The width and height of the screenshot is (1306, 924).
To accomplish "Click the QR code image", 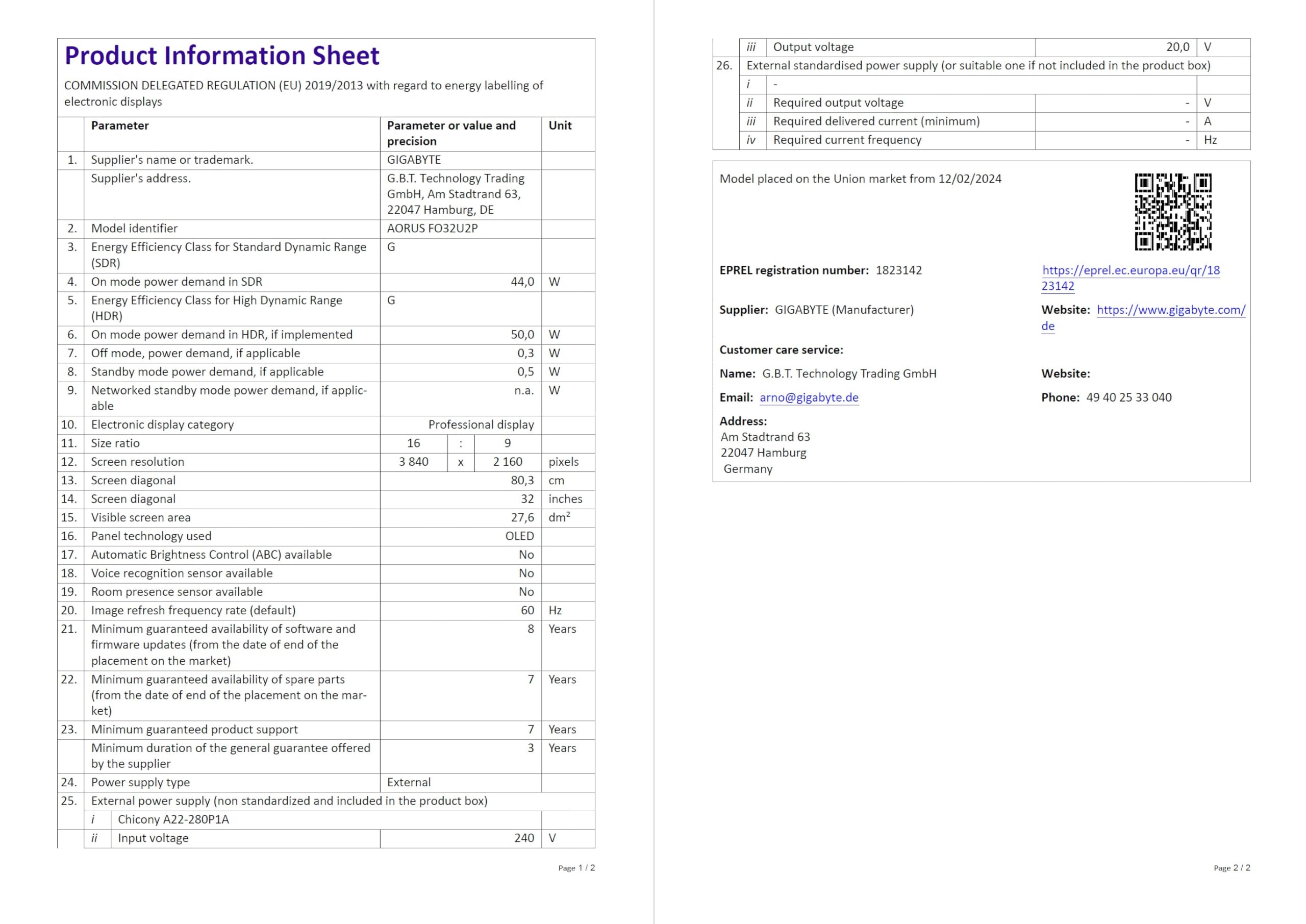I will (x=1173, y=212).
